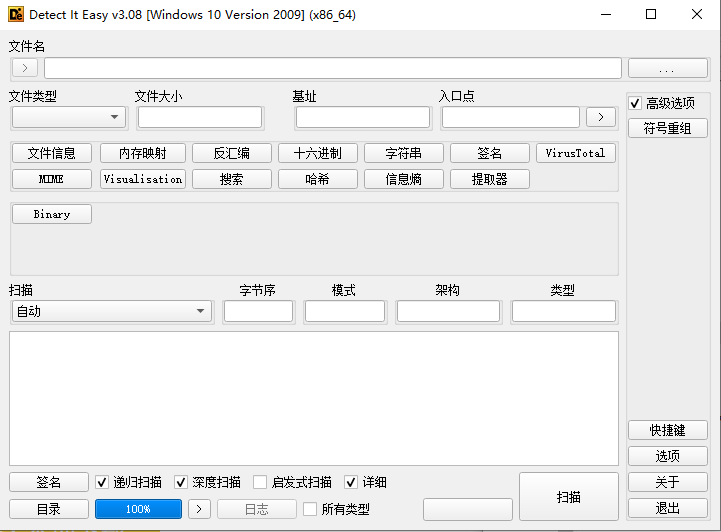721x532 pixels.
Task: Open the 快捷键 settings
Action: coord(667,430)
